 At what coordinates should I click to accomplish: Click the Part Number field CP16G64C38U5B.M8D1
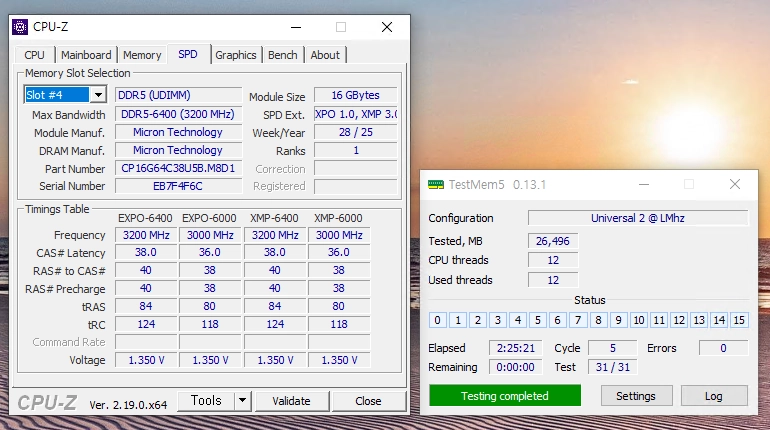tap(178, 168)
